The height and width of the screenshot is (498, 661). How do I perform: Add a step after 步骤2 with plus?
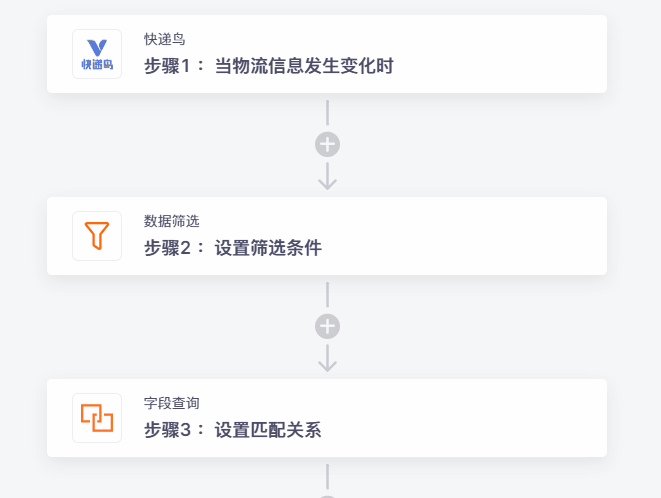[328, 326]
